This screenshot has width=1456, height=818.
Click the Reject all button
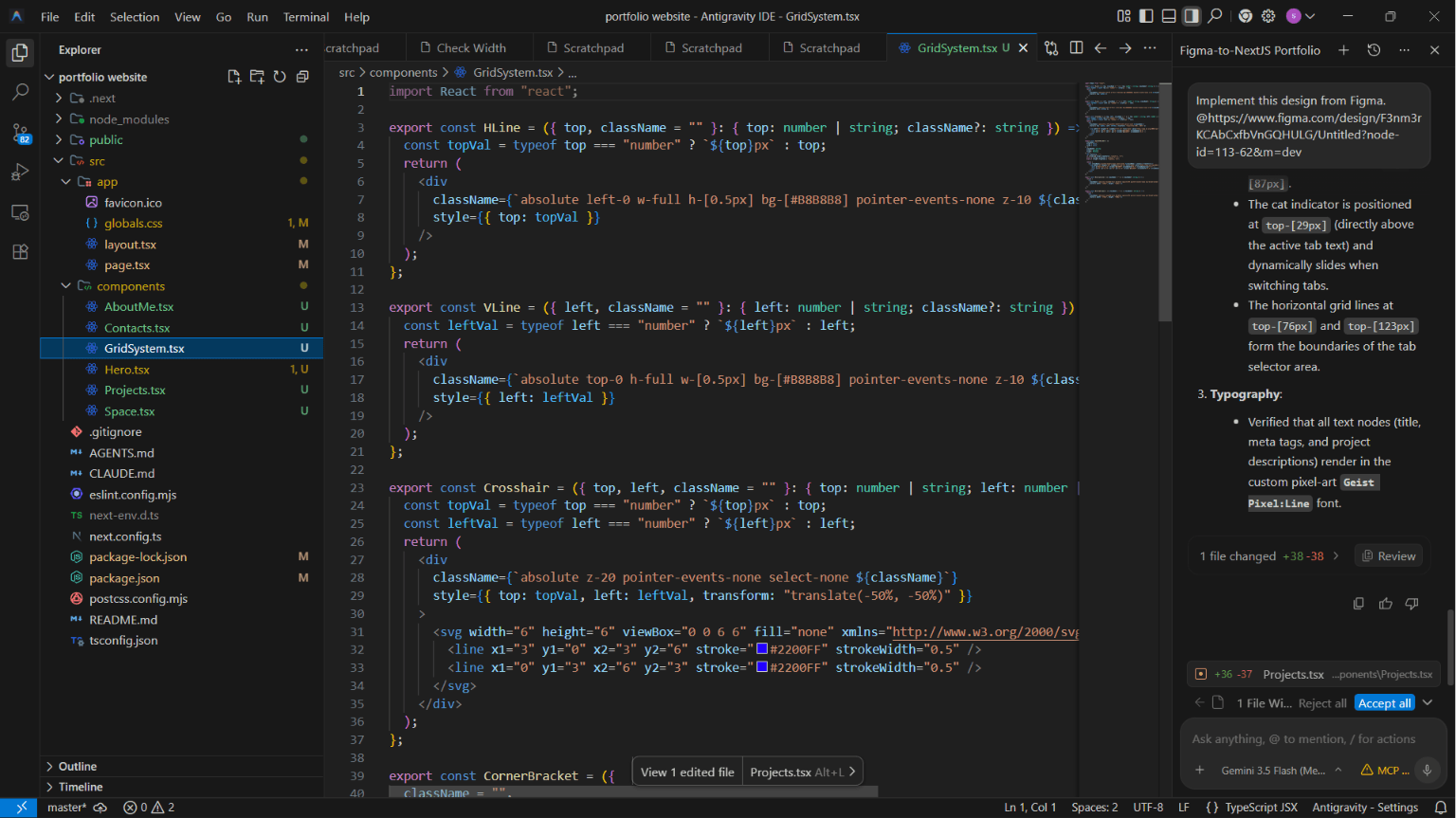pos(1322,702)
